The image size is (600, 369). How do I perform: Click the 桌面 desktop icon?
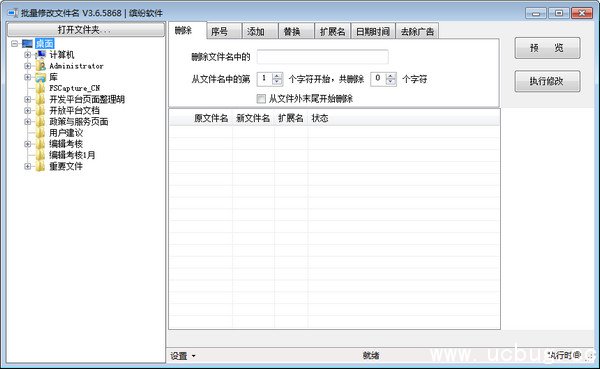point(28,43)
